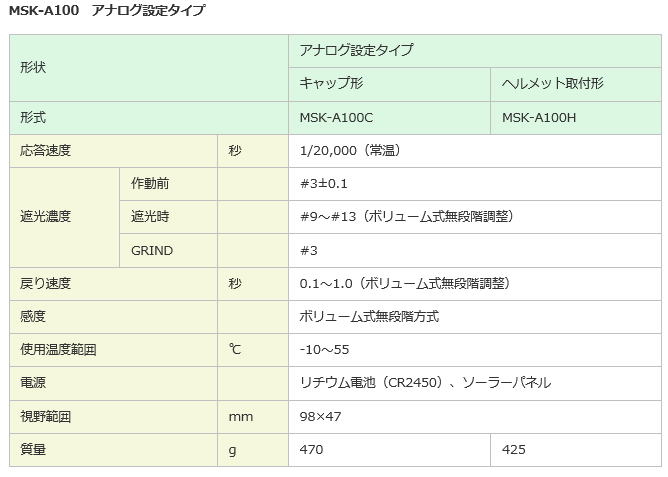Viewport: 668px width, 477px height.
Task: Select the 470 mass value cell
Action: coord(389,450)
